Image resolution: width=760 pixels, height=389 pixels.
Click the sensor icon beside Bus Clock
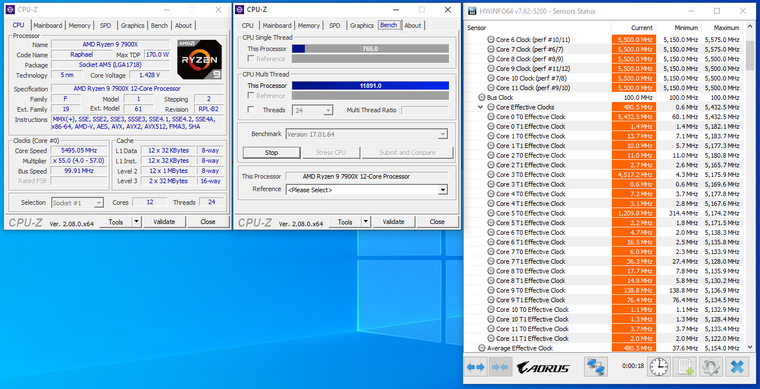(x=482, y=97)
